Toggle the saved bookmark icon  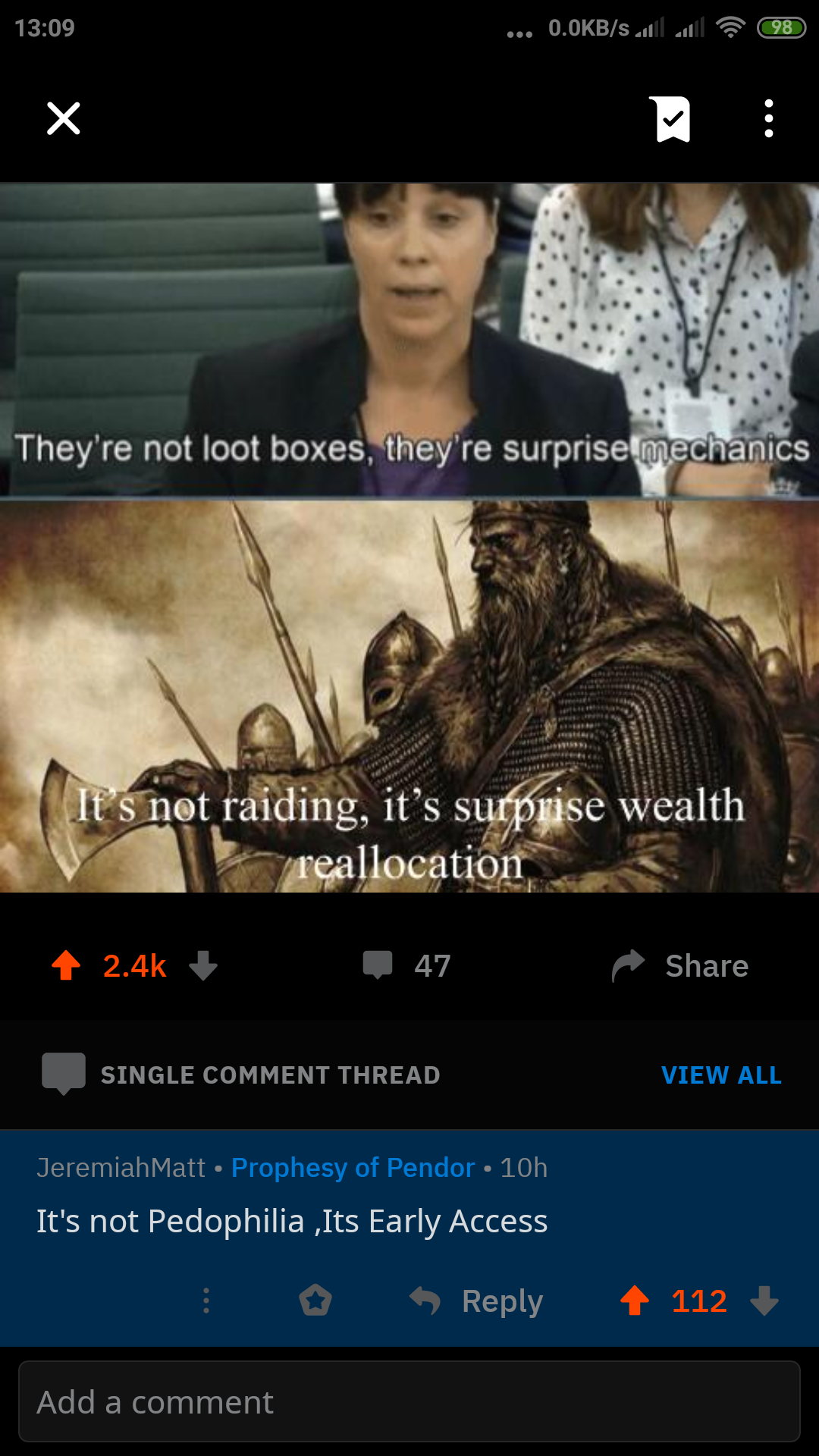coord(670,119)
